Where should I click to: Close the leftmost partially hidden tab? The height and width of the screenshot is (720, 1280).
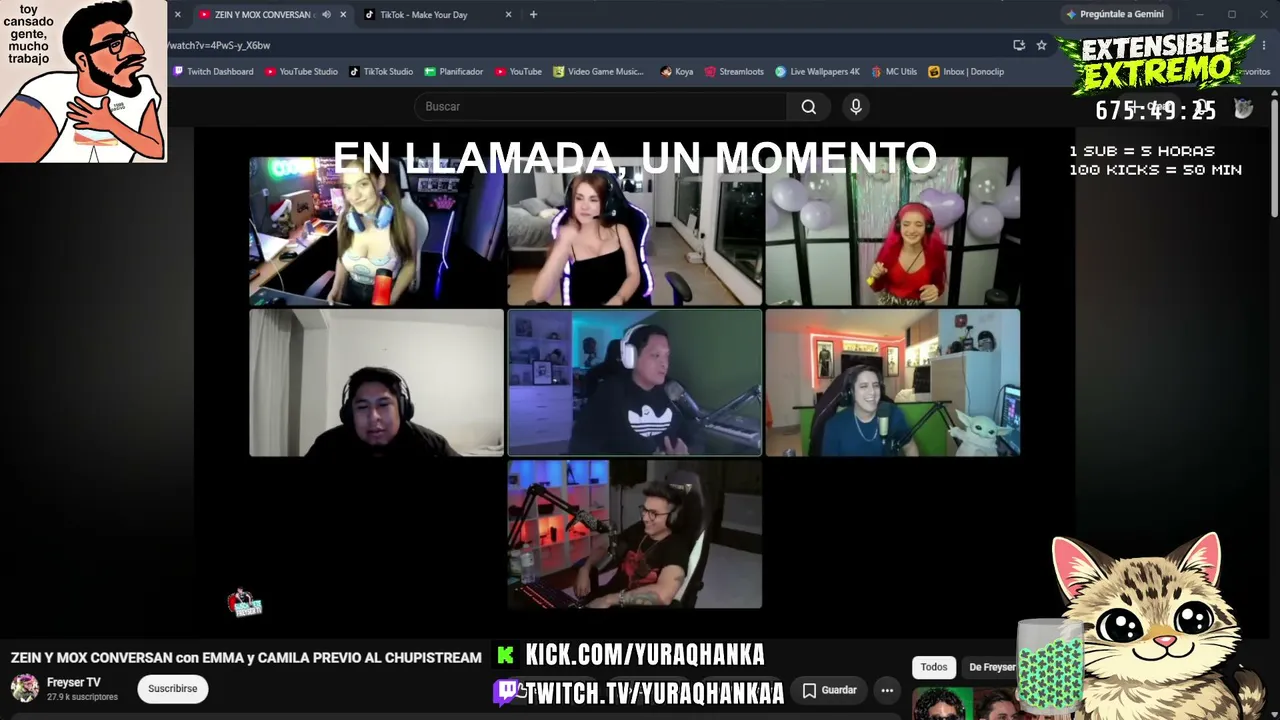click(178, 15)
